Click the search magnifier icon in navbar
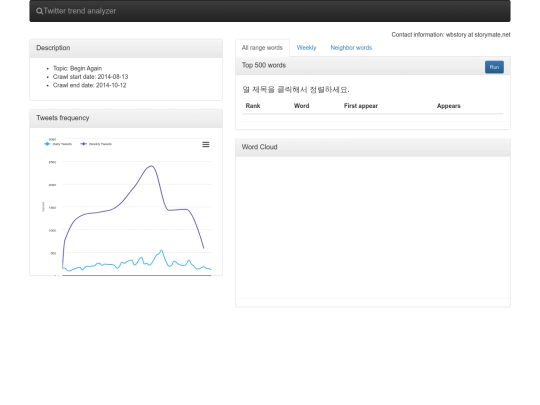Screen dimensions: 540x405 click(x=39, y=11)
